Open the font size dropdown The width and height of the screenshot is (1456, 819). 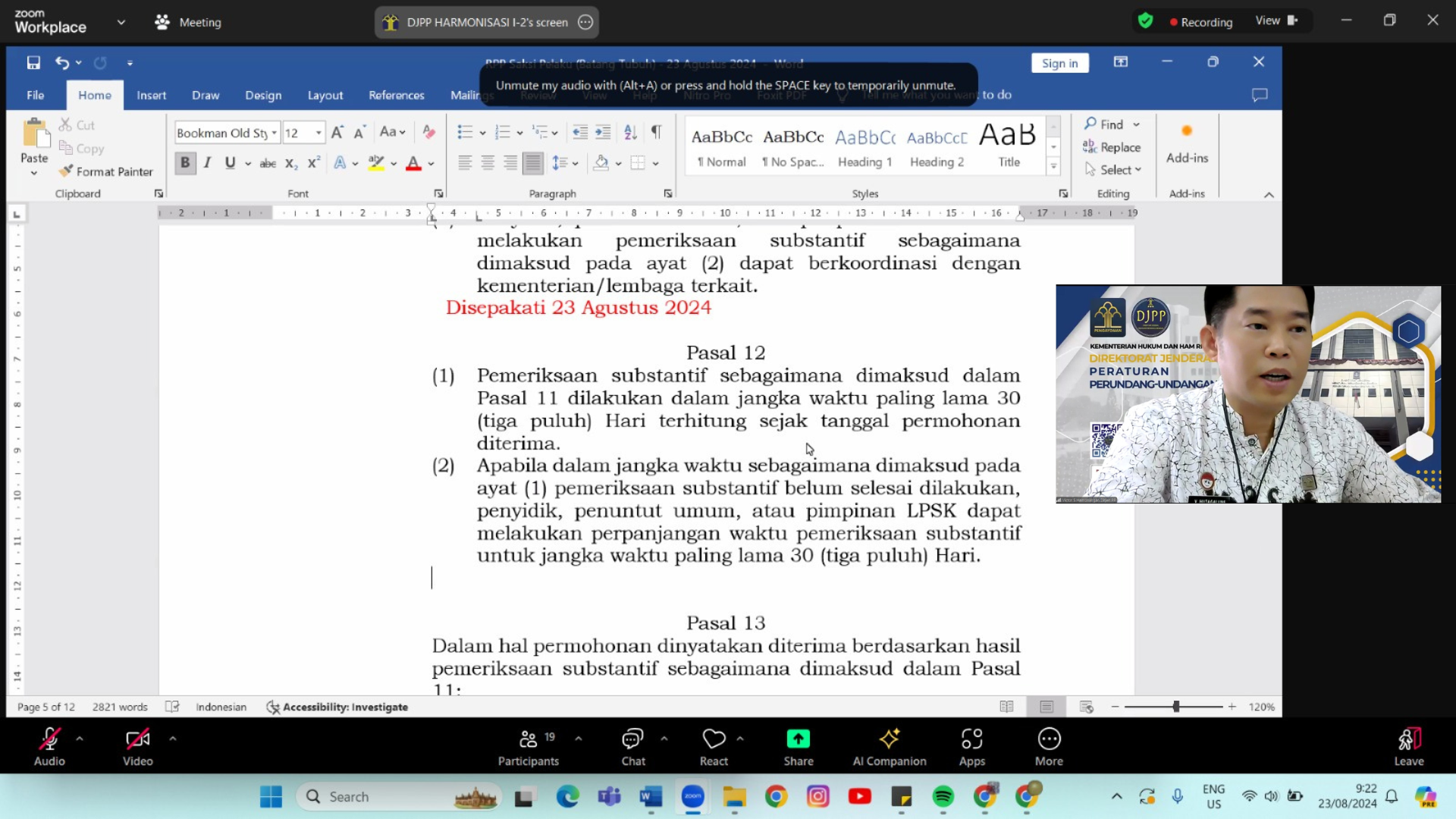pos(318,133)
